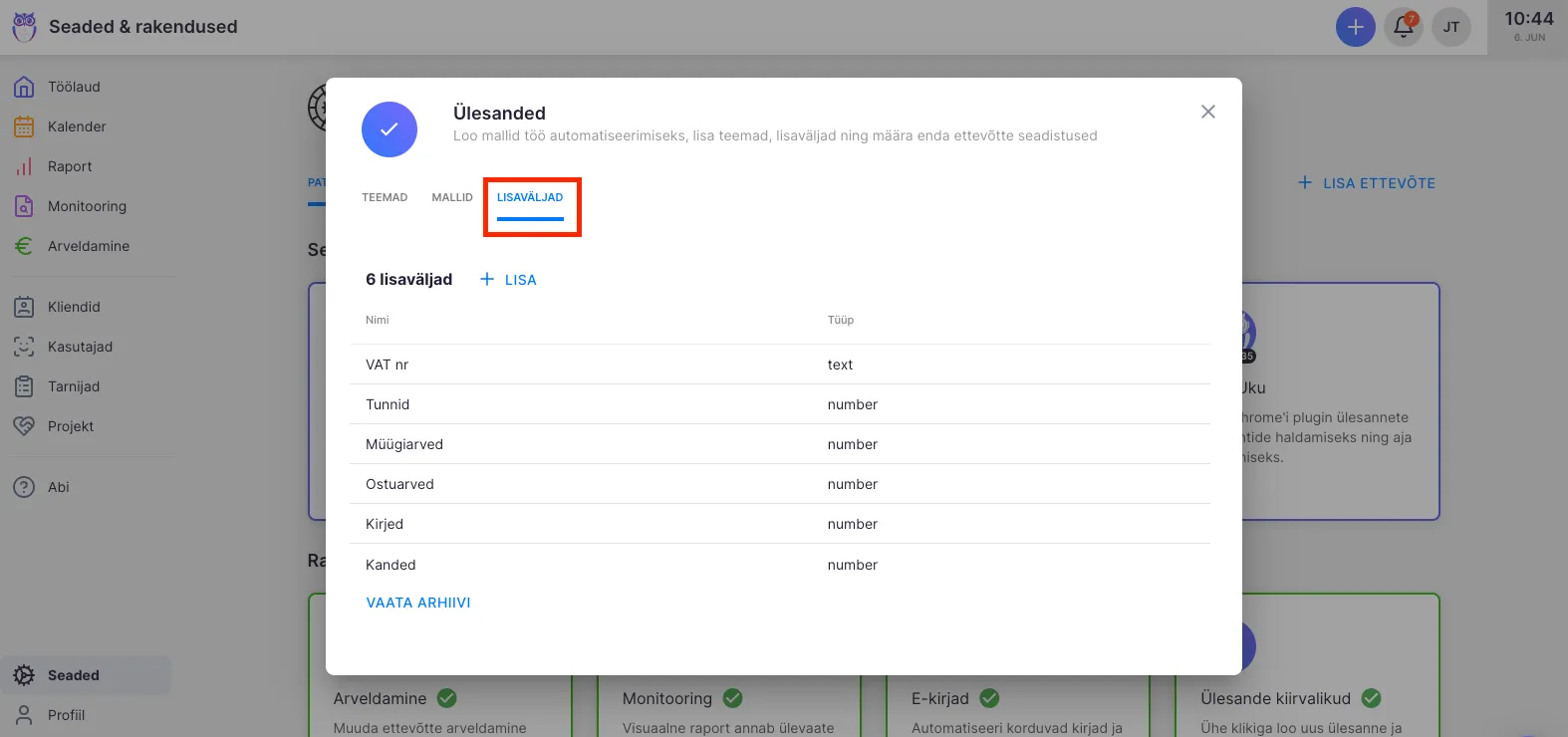Switch to the Mallid tab

[x=451, y=197]
